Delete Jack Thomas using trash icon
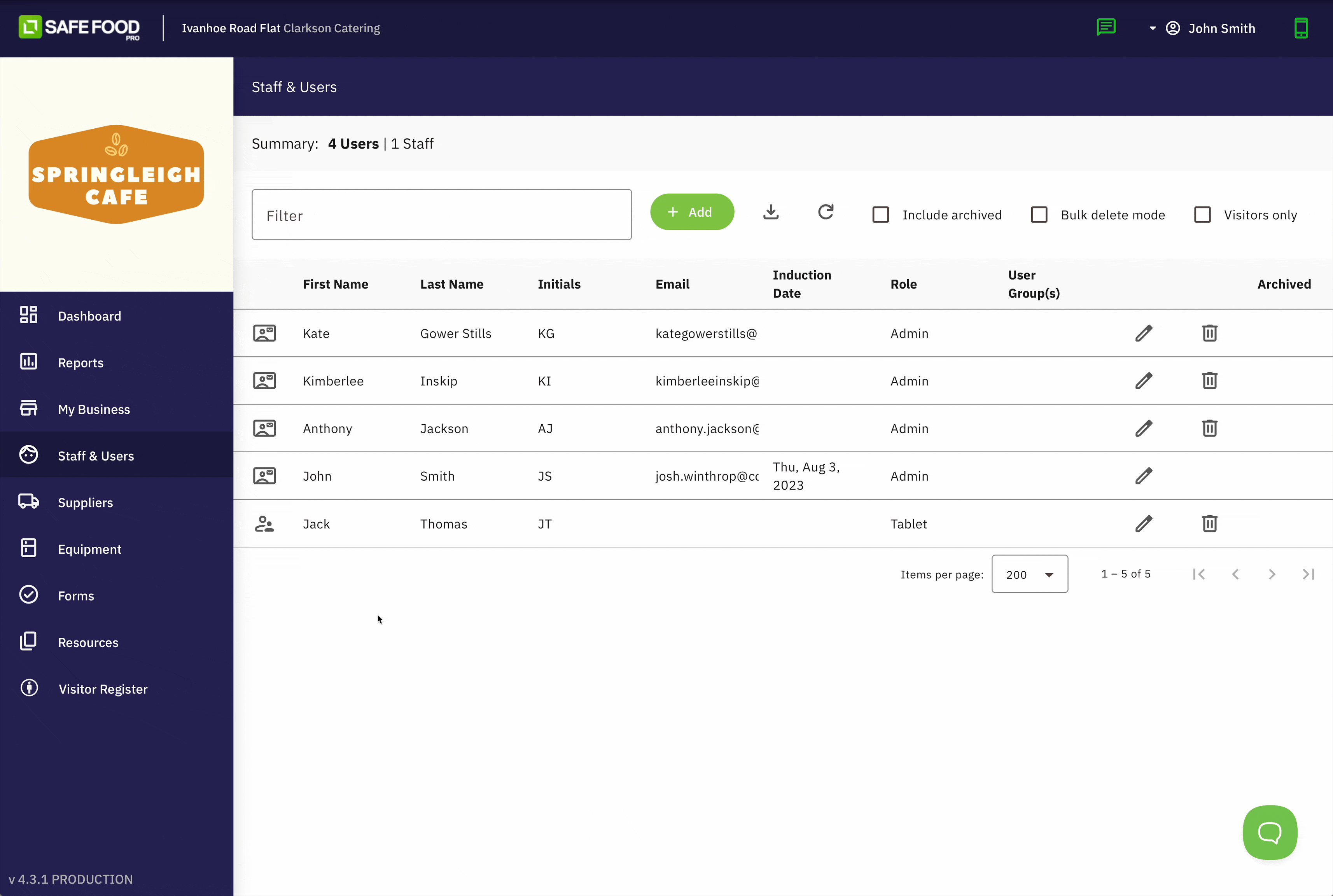The width and height of the screenshot is (1333, 896). [x=1209, y=524]
